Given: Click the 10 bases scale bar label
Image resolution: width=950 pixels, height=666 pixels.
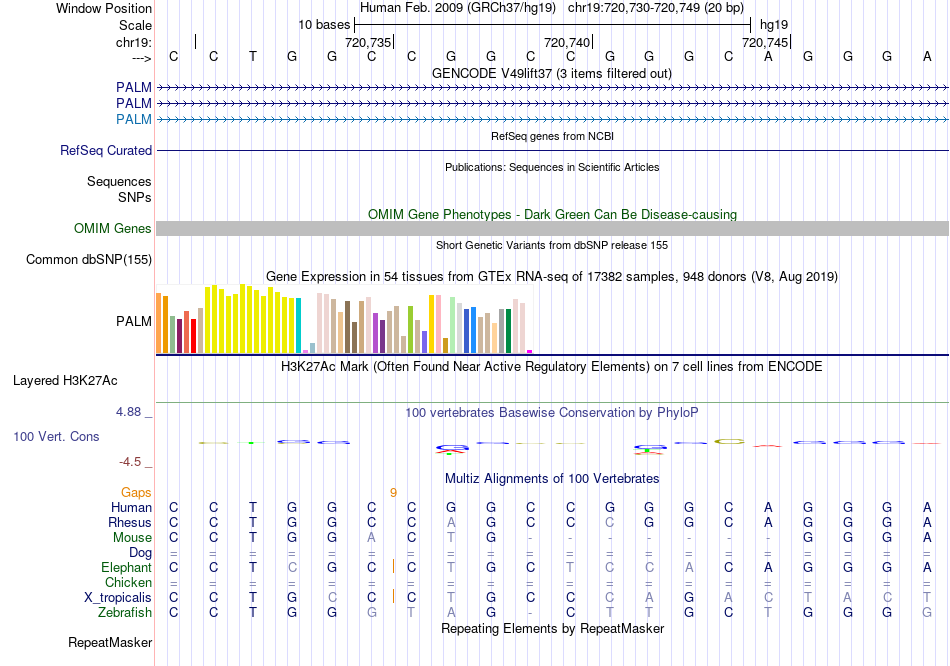Looking at the screenshot, I should 324,25.
